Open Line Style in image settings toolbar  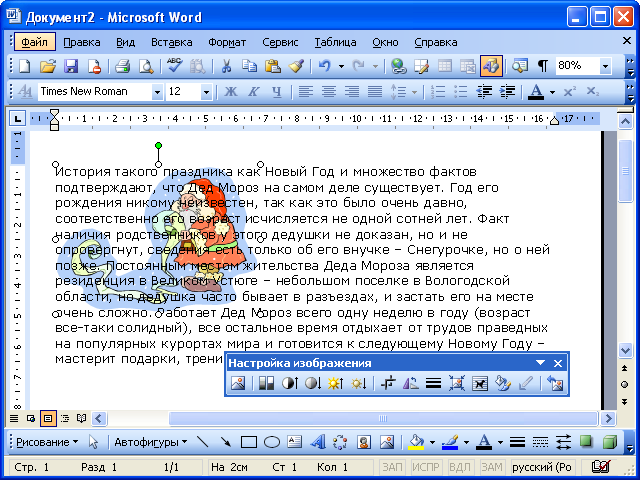point(433,384)
